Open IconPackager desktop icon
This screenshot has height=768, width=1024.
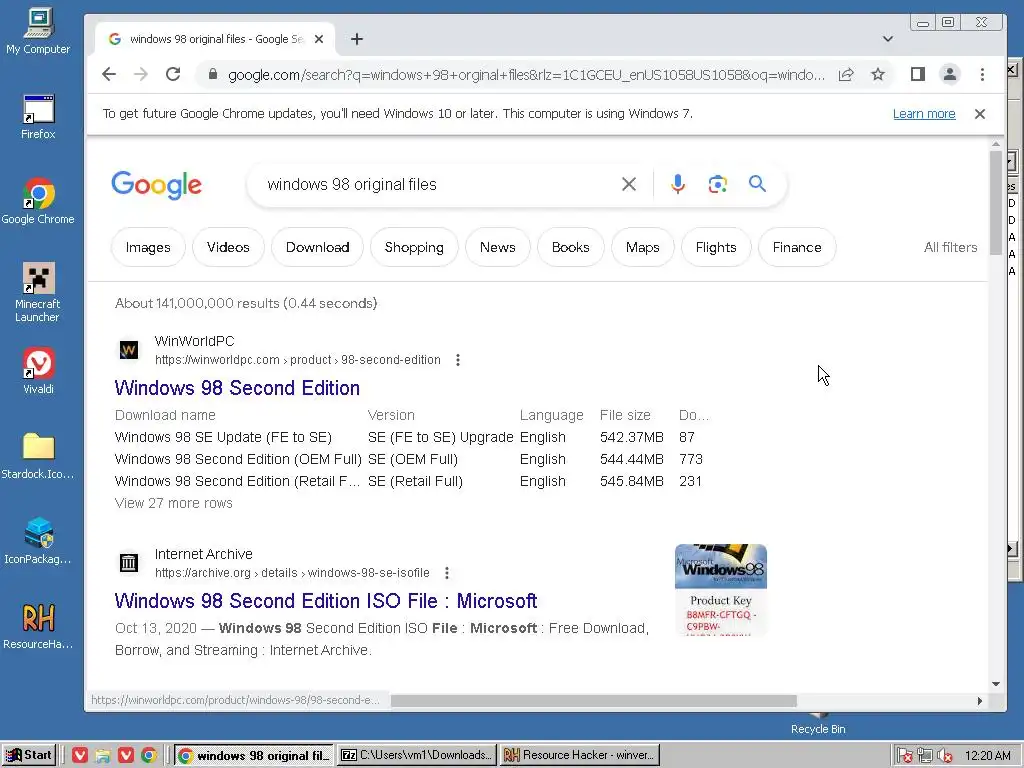(38, 541)
